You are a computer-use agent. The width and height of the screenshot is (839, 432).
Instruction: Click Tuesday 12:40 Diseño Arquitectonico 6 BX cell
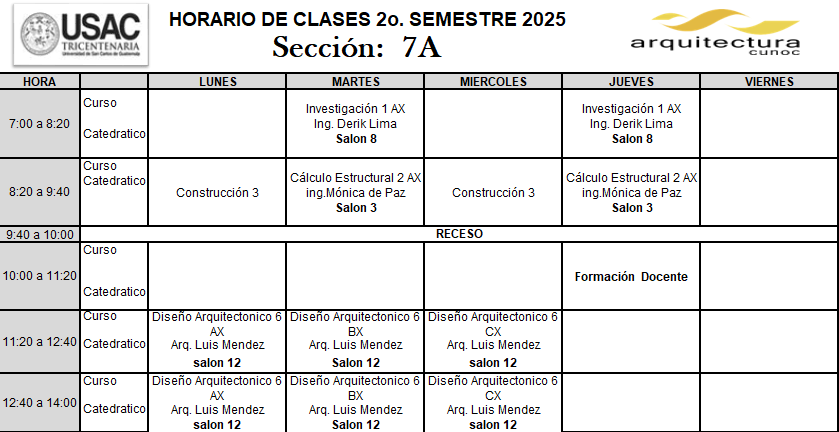pyautogui.click(x=355, y=403)
